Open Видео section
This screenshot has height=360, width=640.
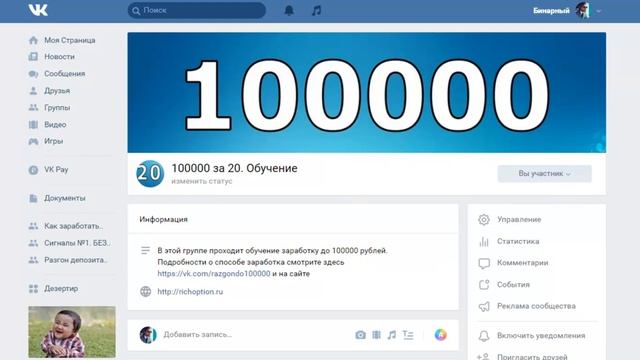(55, 124)
